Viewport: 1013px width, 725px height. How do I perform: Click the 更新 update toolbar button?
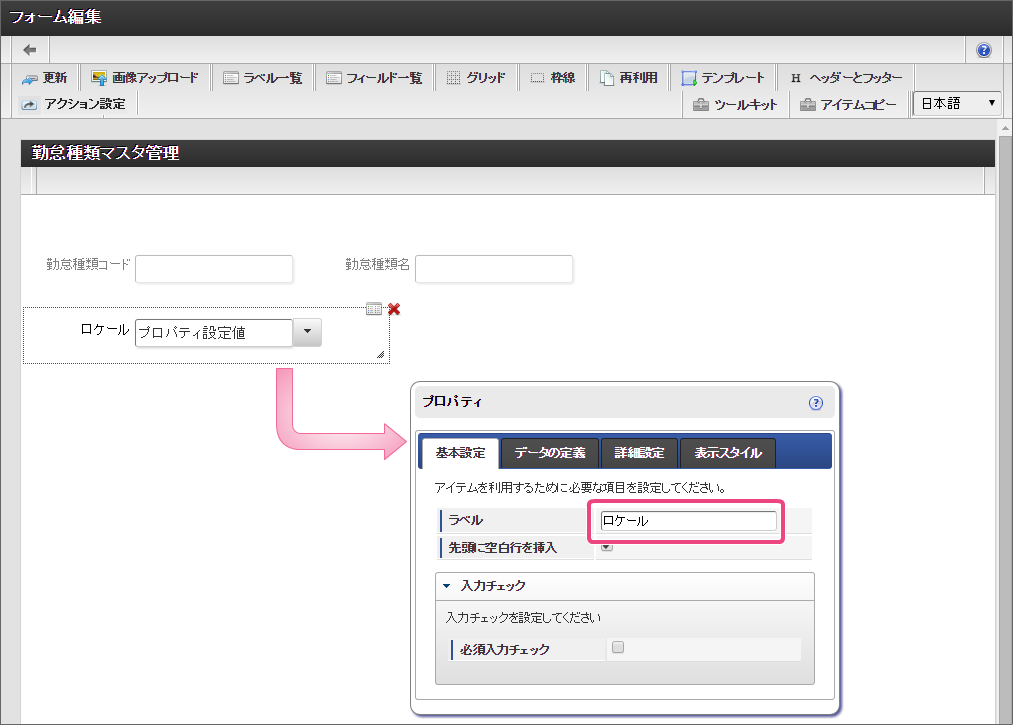click(44, 78)
